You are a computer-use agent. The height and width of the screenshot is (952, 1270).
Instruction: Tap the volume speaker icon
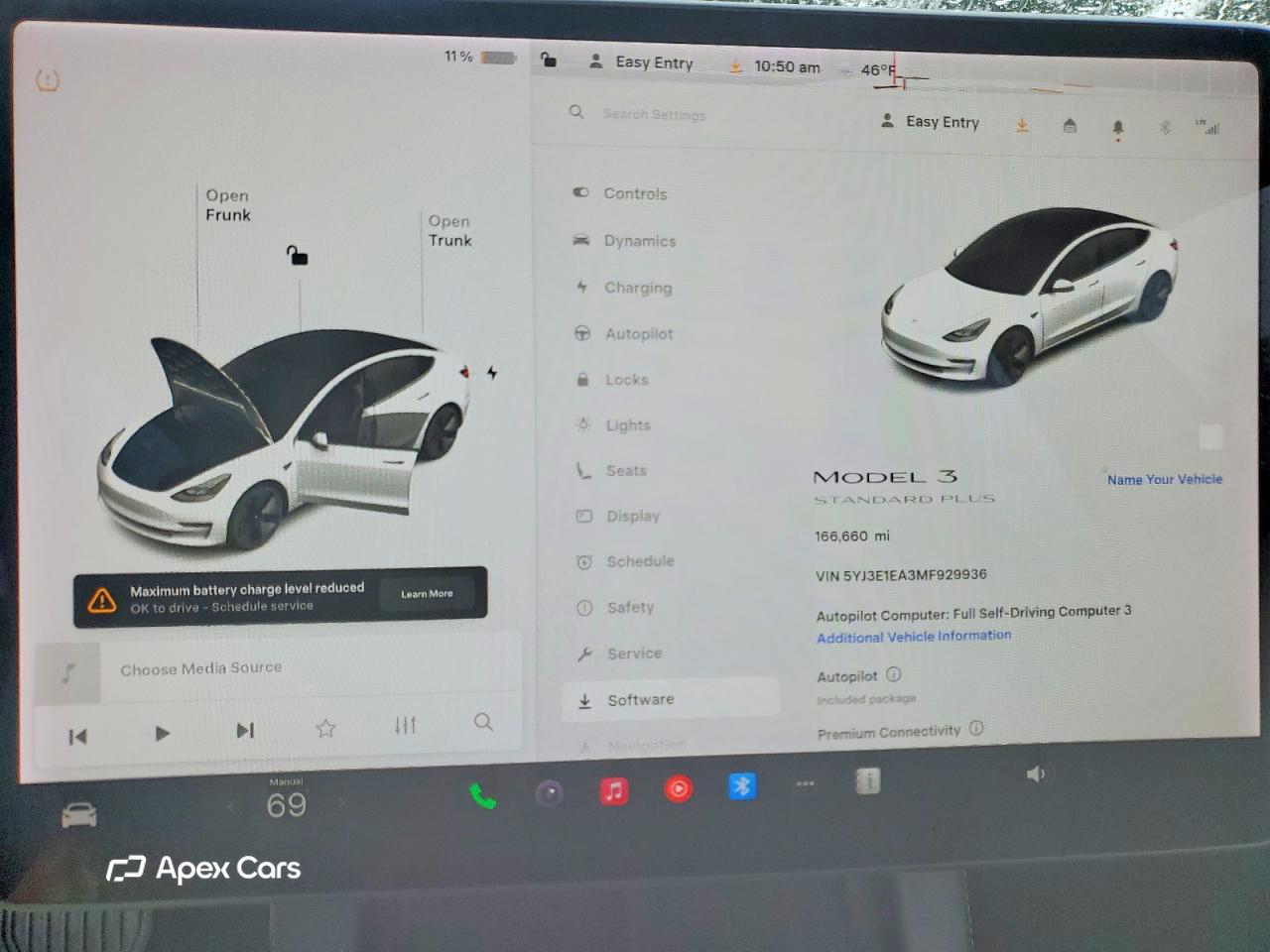click(x=1035, y=773)
